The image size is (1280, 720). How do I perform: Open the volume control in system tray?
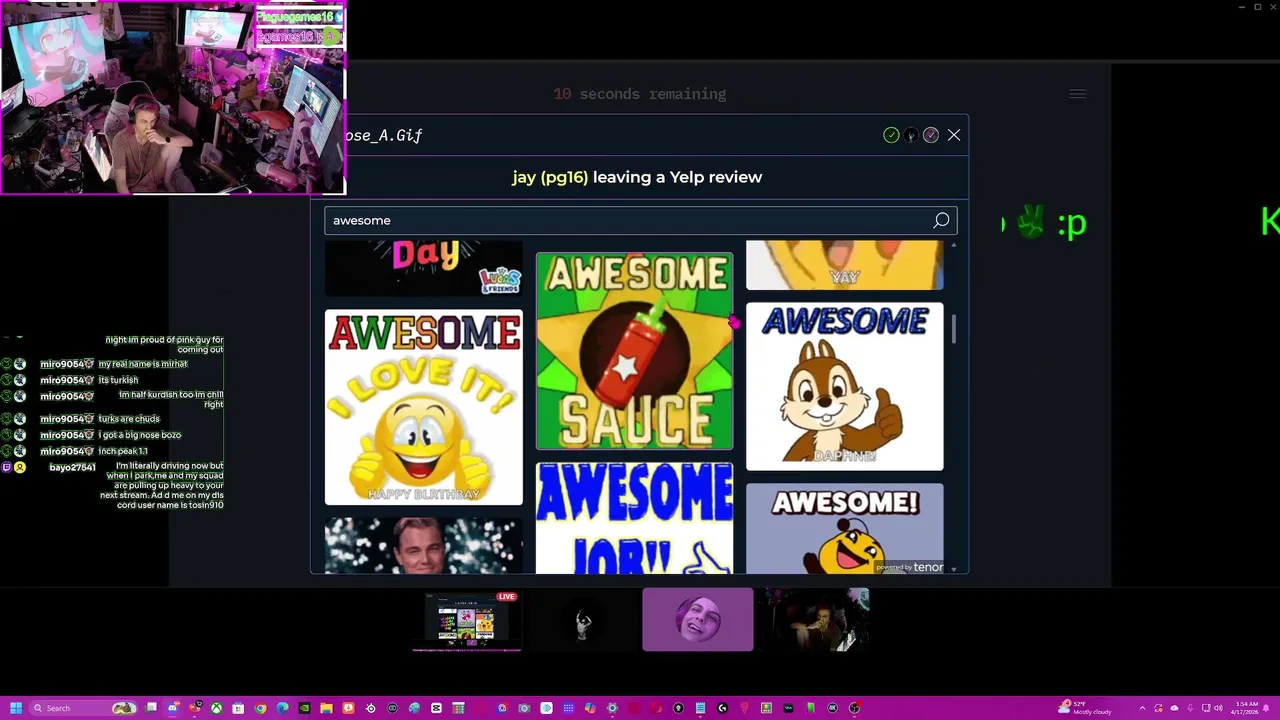[x=1219, y=708]
